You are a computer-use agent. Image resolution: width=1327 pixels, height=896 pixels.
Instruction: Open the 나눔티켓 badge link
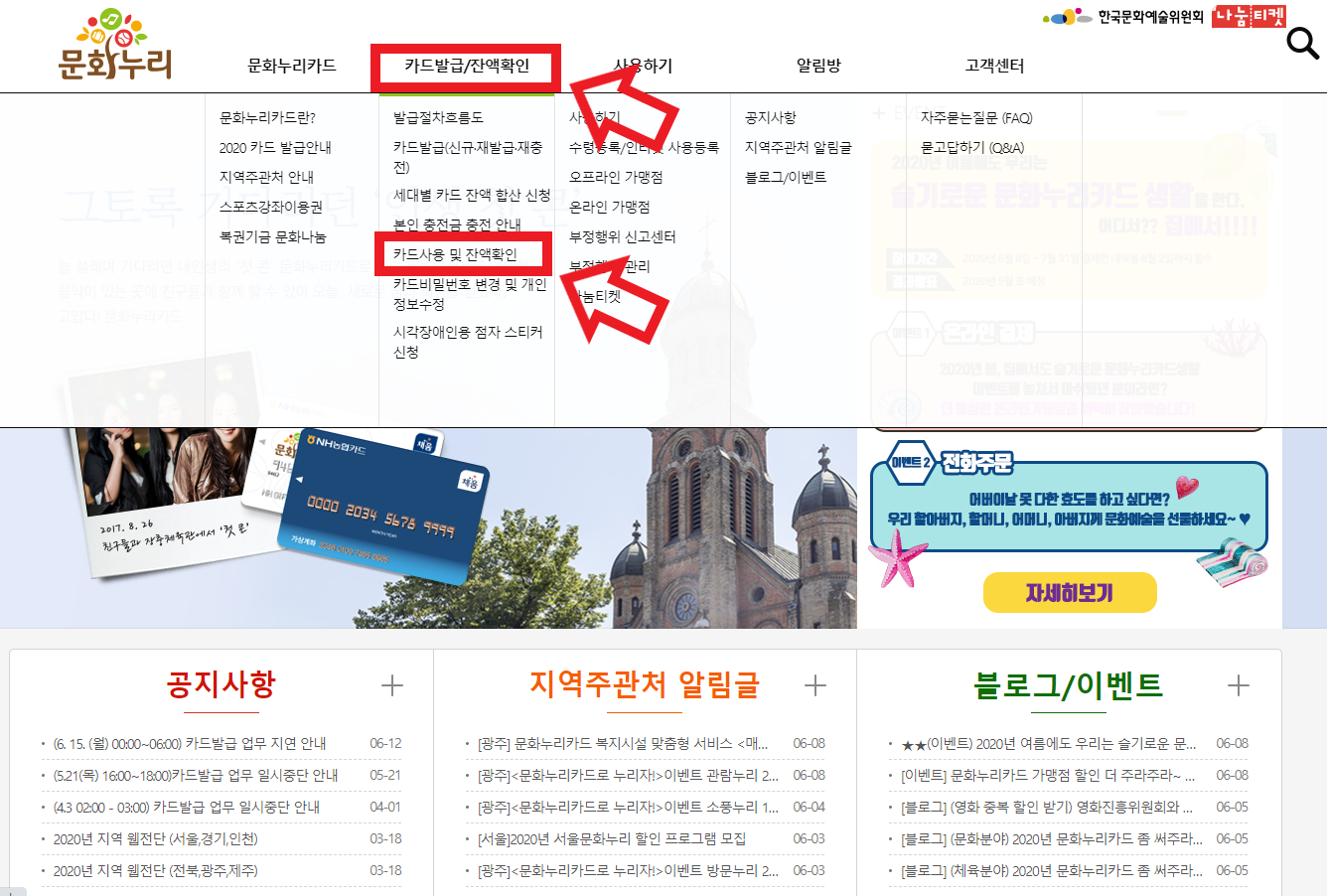coord(1249,16)
